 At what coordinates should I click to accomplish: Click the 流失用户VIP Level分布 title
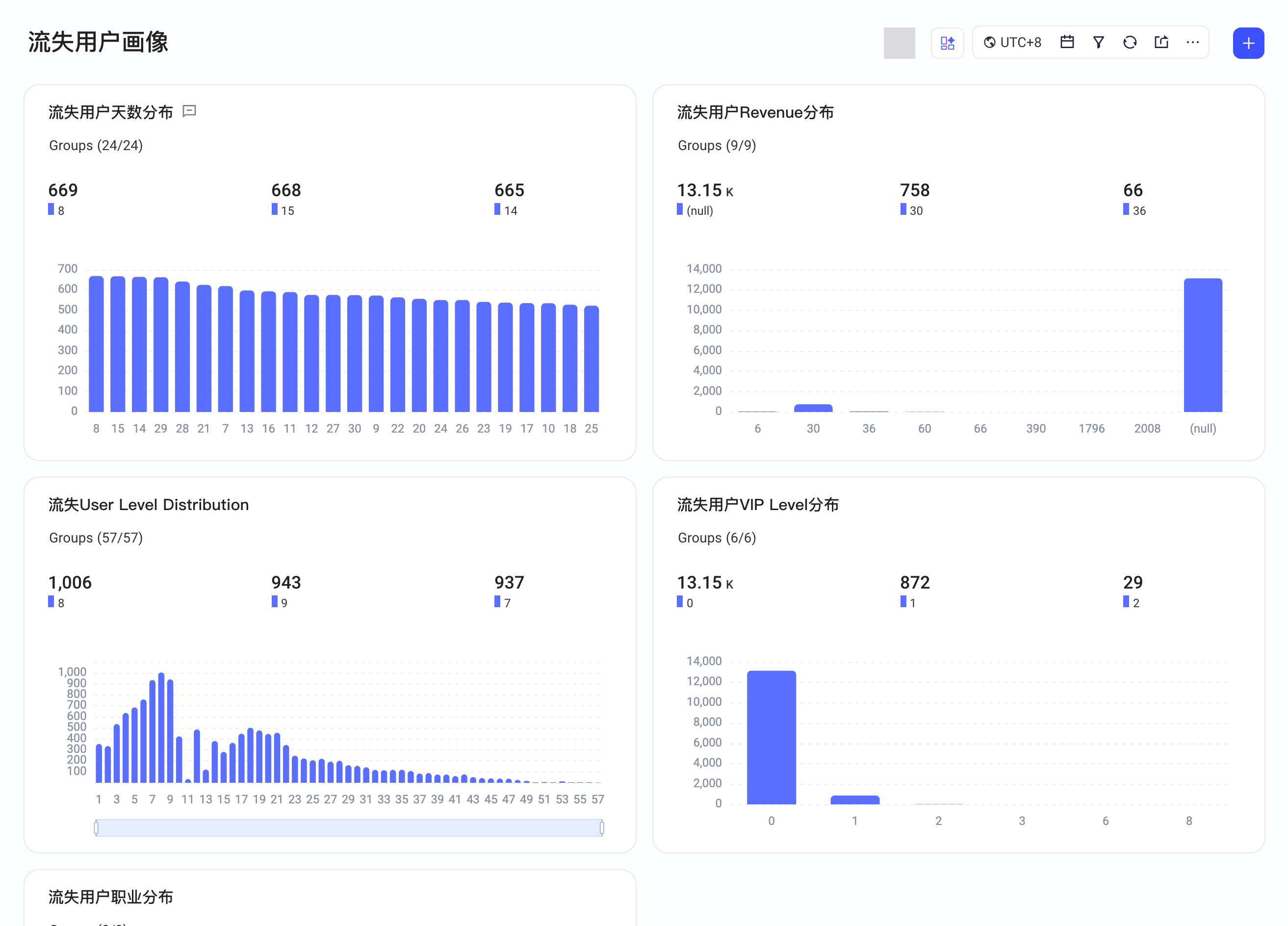click(x=758, y=504)
